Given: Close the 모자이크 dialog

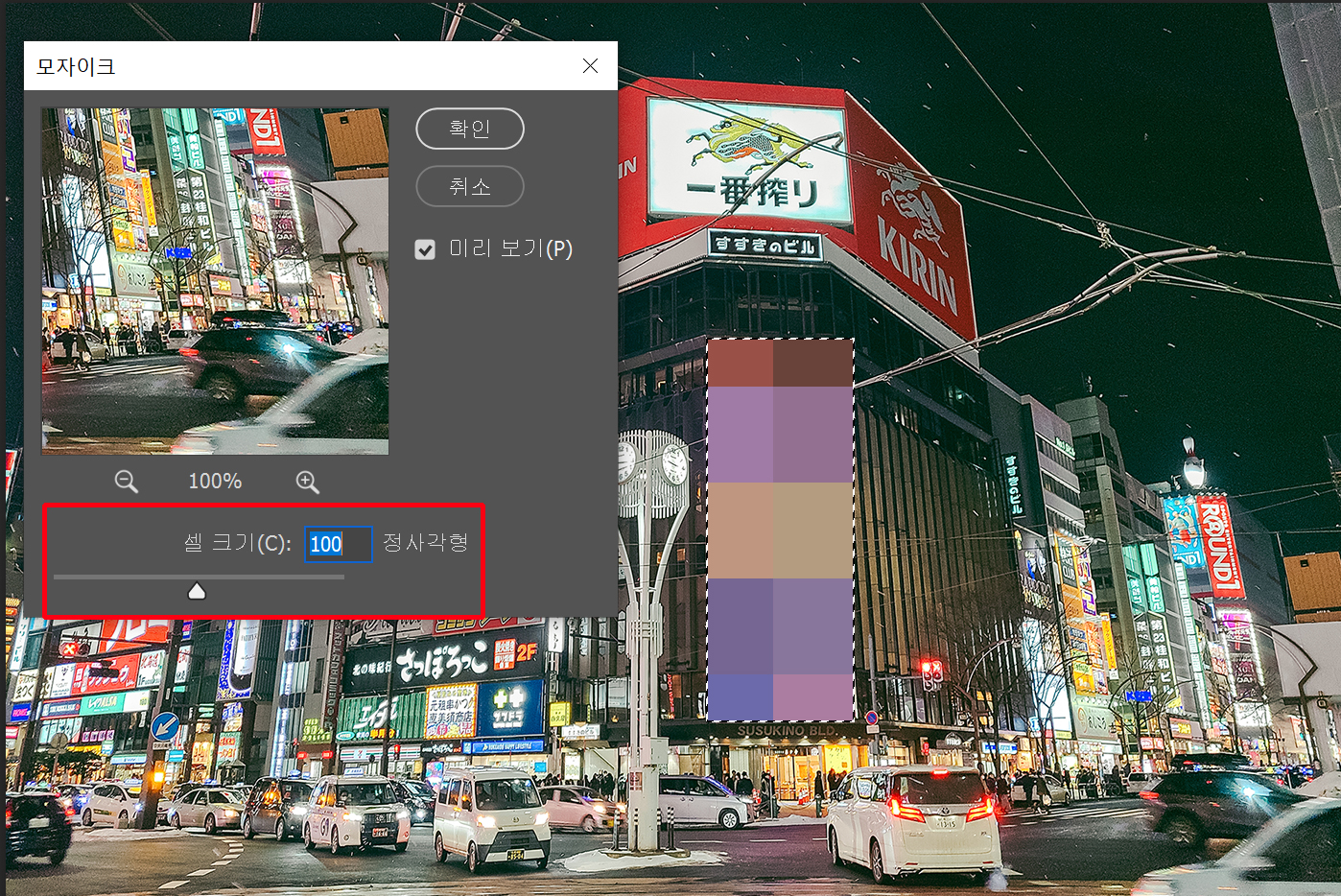Looking at the screenshot, I should point(590,65).
